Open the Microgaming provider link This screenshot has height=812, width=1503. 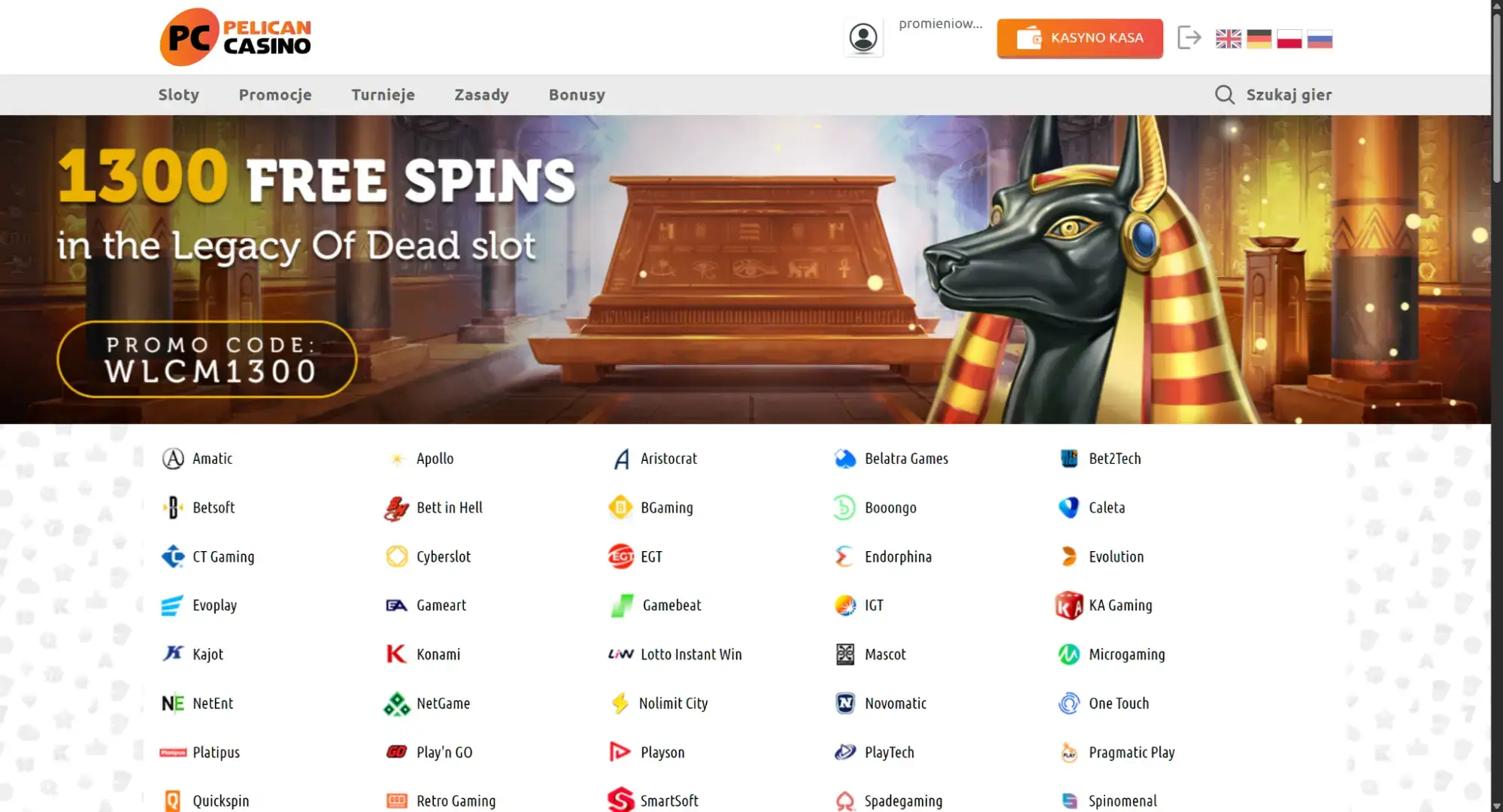(1111, 654)
